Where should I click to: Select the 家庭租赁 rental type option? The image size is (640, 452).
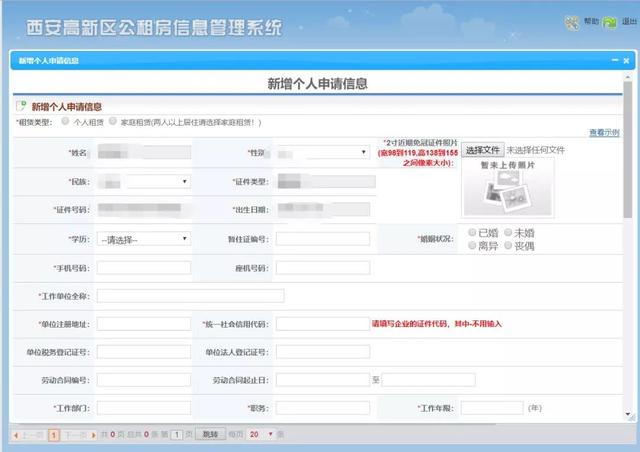point(113,121)
